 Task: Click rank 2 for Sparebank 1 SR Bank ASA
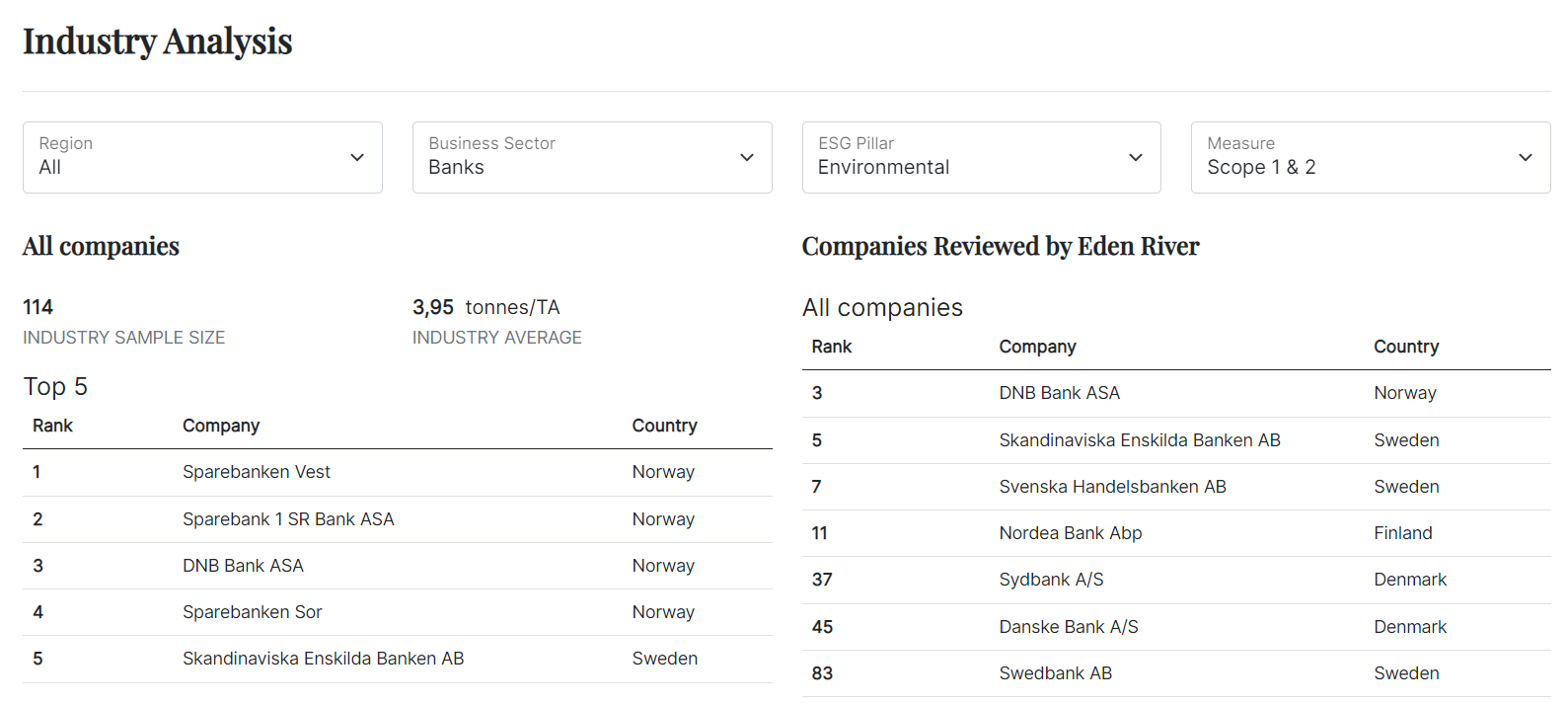pos(37,519)
